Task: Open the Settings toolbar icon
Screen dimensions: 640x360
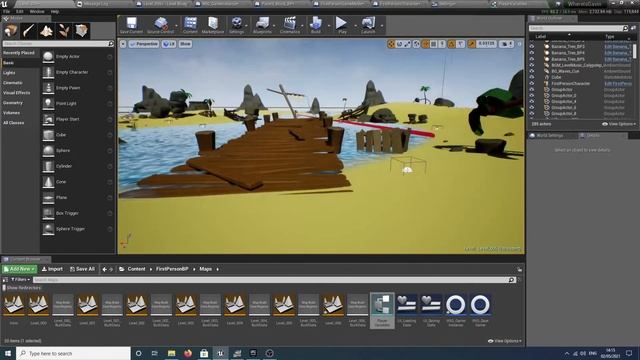Action: 236,23
